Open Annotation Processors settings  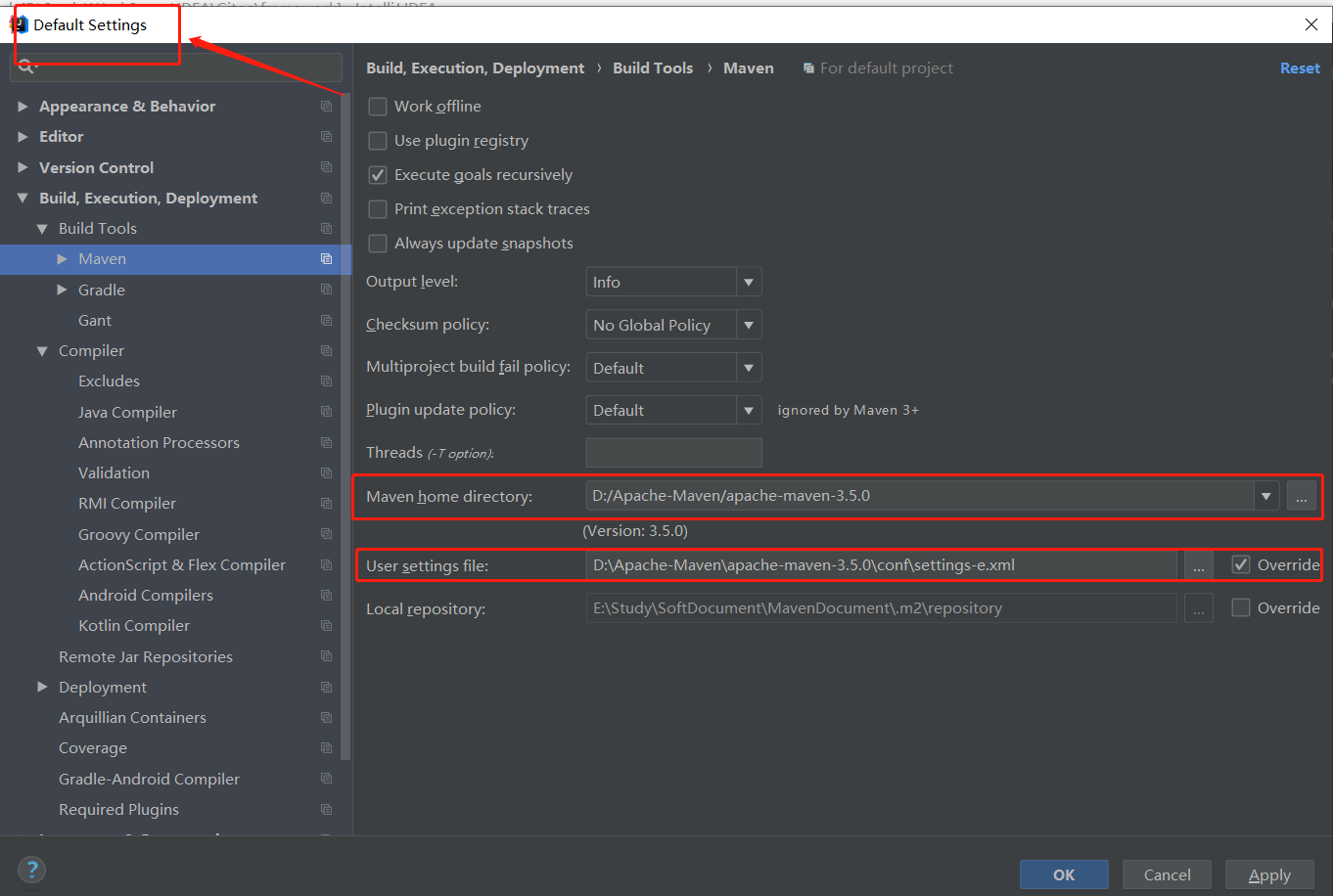tap(159, 442)
